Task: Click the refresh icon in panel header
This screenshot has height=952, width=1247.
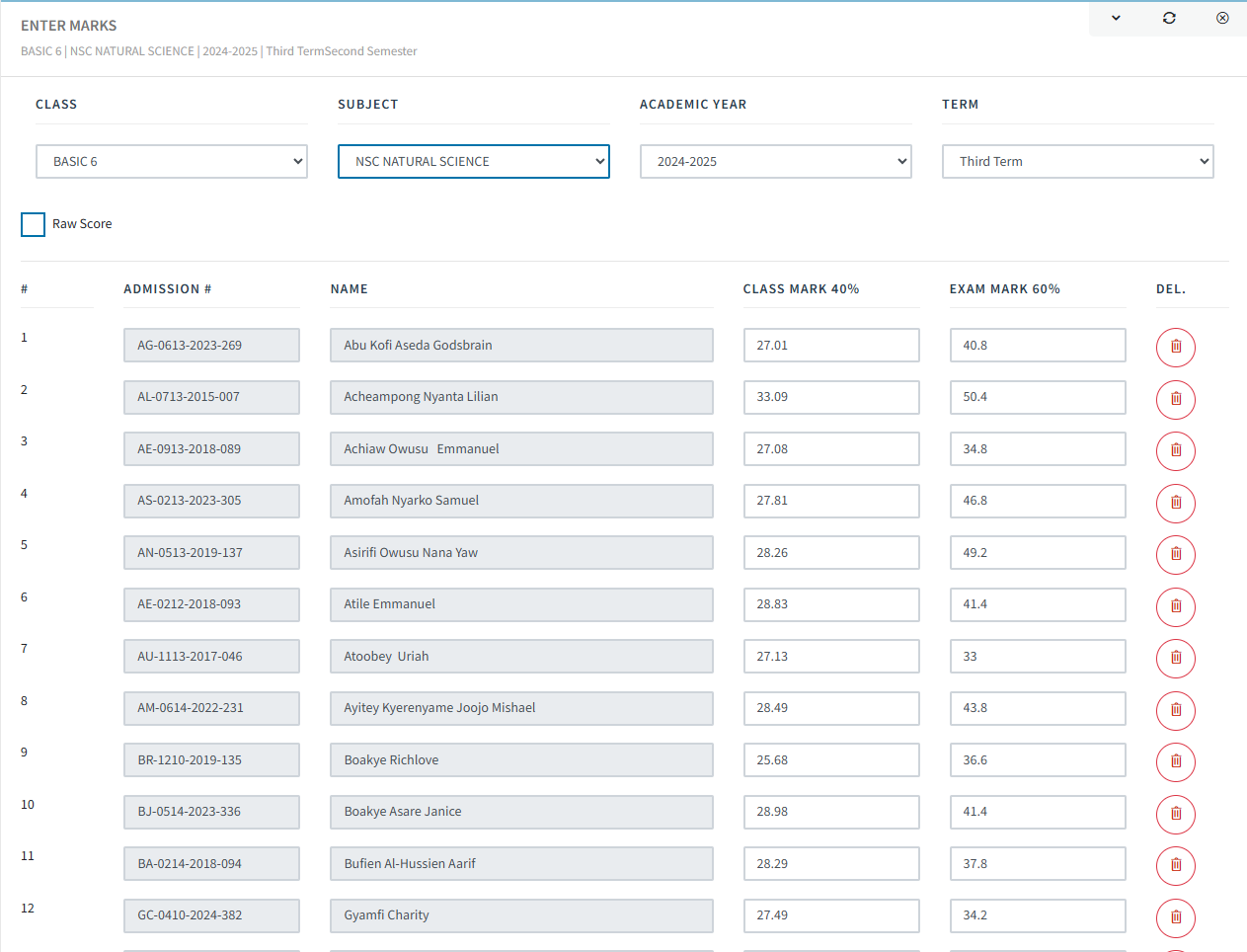Action: [1169, 18]
